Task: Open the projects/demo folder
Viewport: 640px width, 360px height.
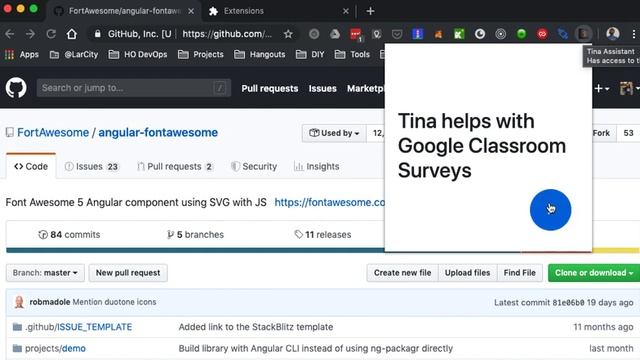Action: tap(56, 349)
